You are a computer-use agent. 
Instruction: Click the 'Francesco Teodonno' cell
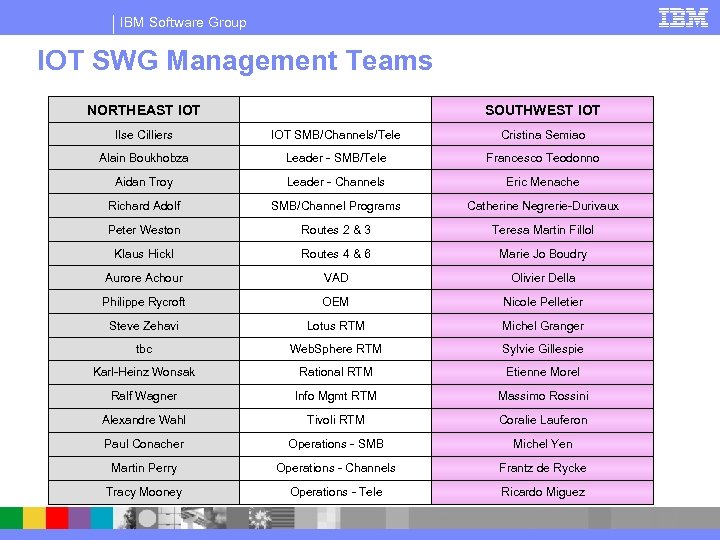tap(542, 158)
